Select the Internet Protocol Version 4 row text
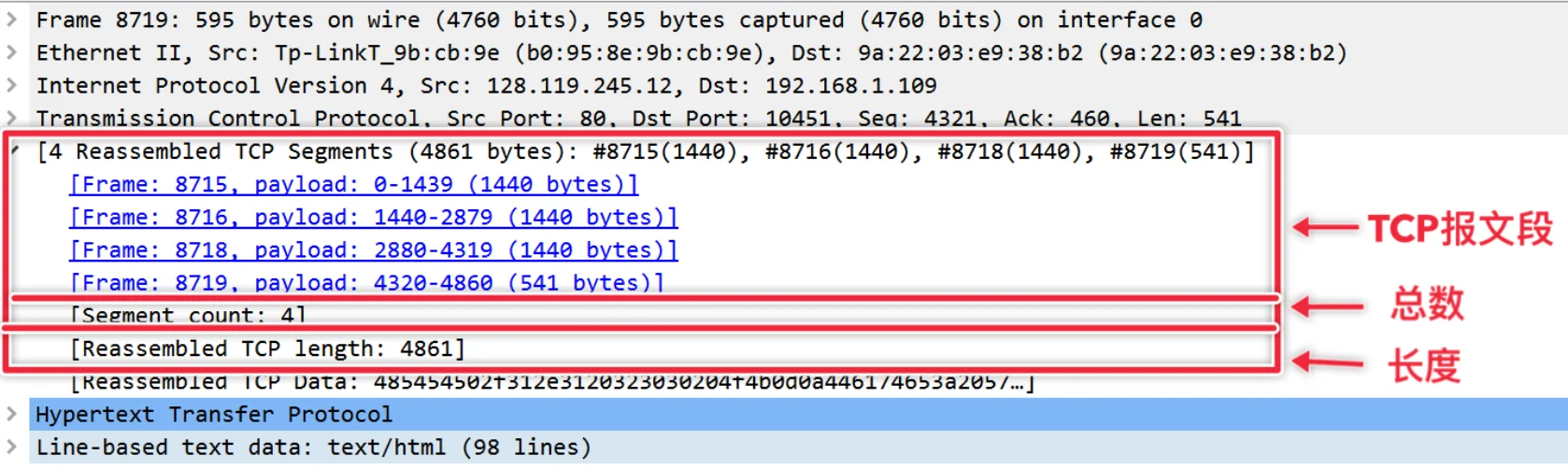 486,85
